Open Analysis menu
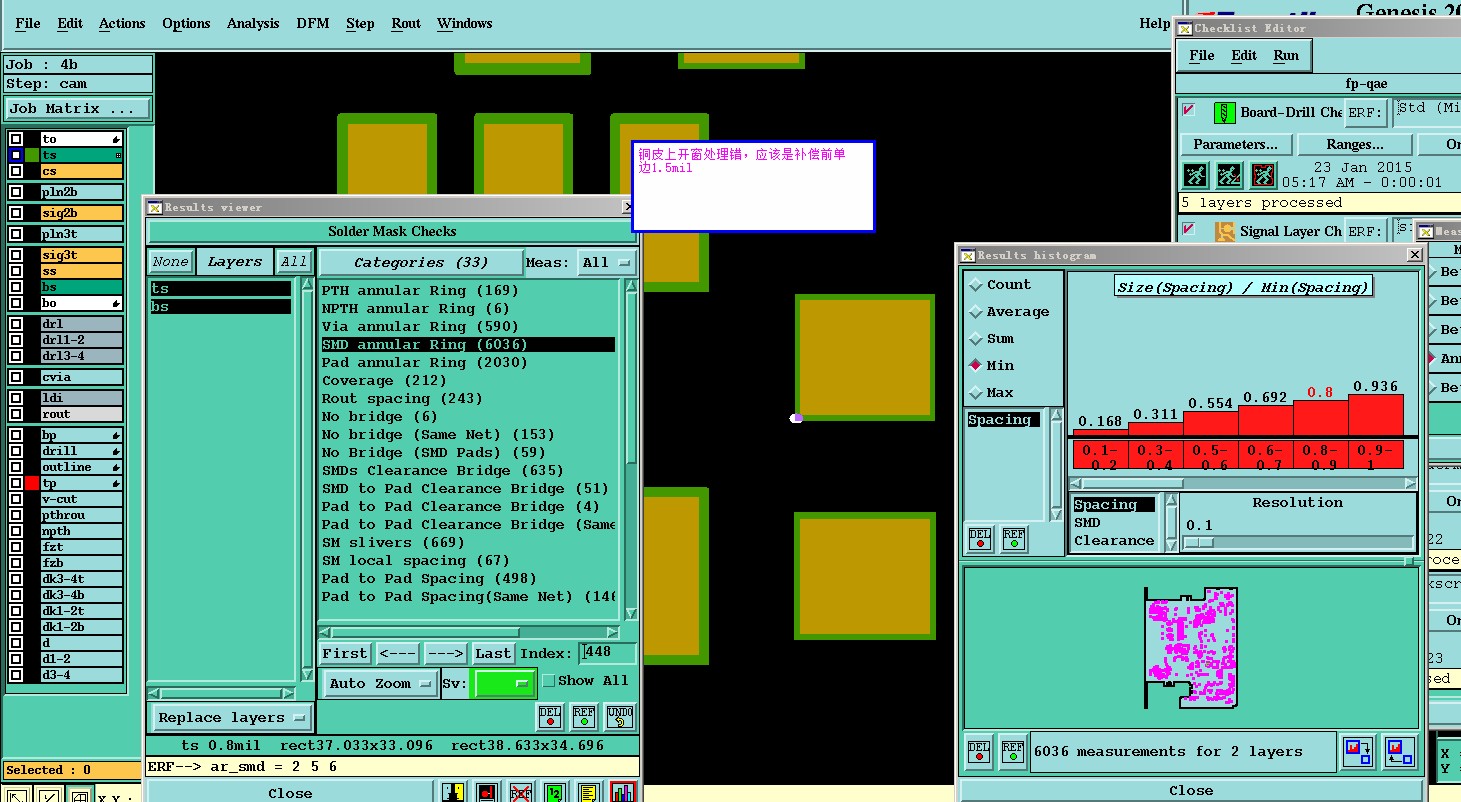Viewport: 1461px width, 802px height. (253, 23)
